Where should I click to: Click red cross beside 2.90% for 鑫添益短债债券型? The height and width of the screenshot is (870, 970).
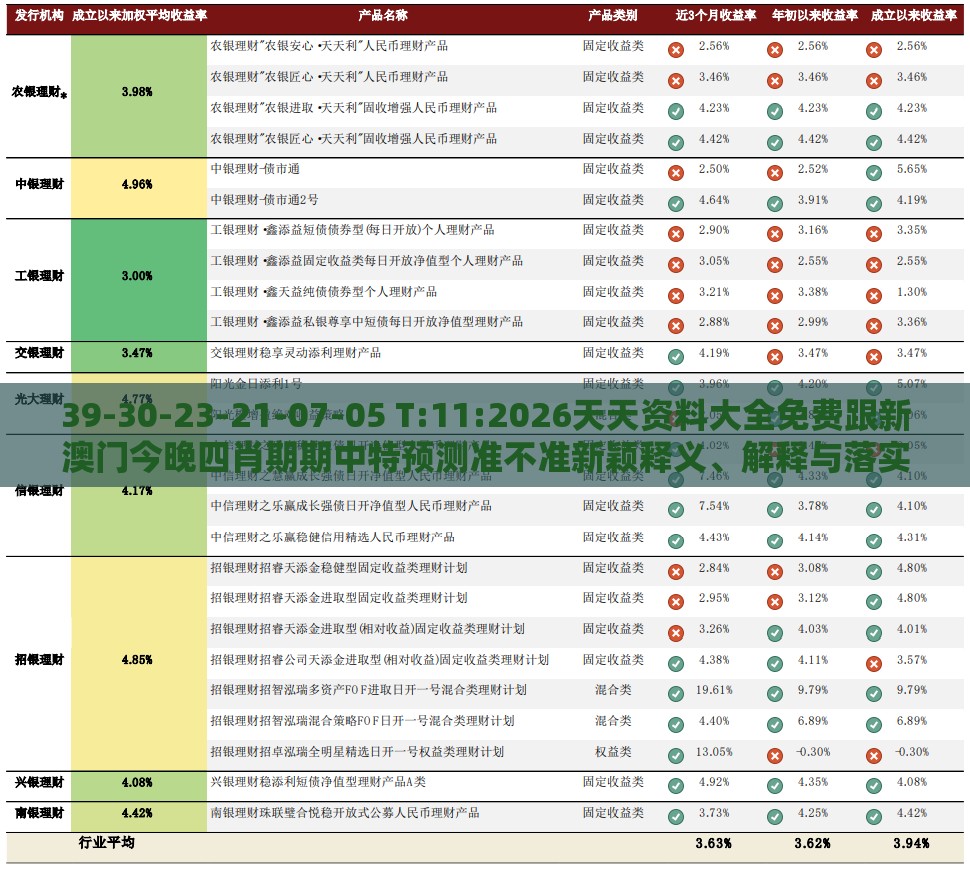pos(676,234)
